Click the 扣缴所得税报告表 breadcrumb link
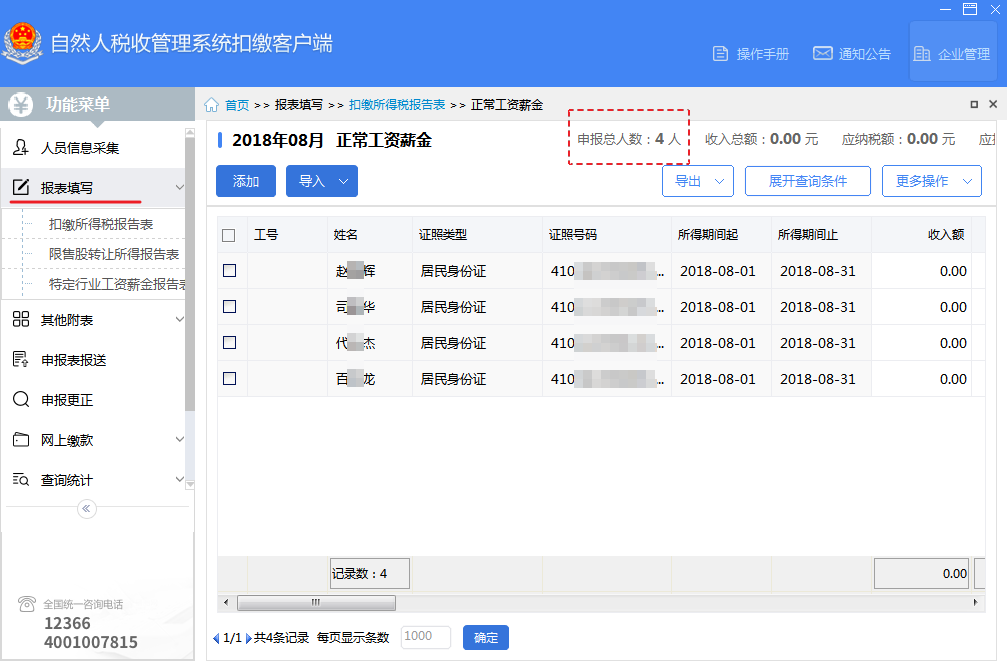The width and height of the screenshot is (1007, 661). (x=397, y=105)
